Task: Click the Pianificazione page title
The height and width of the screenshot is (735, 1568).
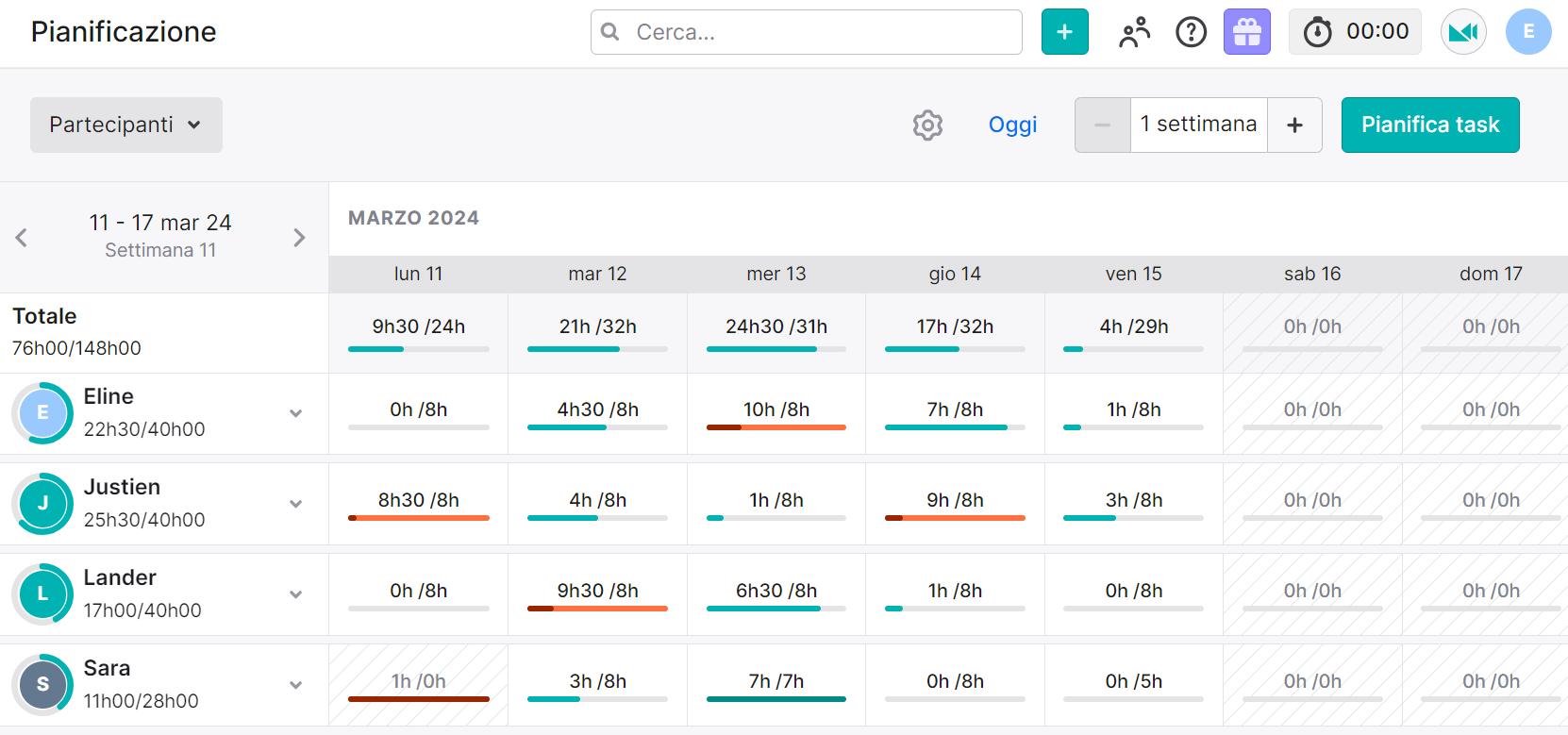Action: 124,32
